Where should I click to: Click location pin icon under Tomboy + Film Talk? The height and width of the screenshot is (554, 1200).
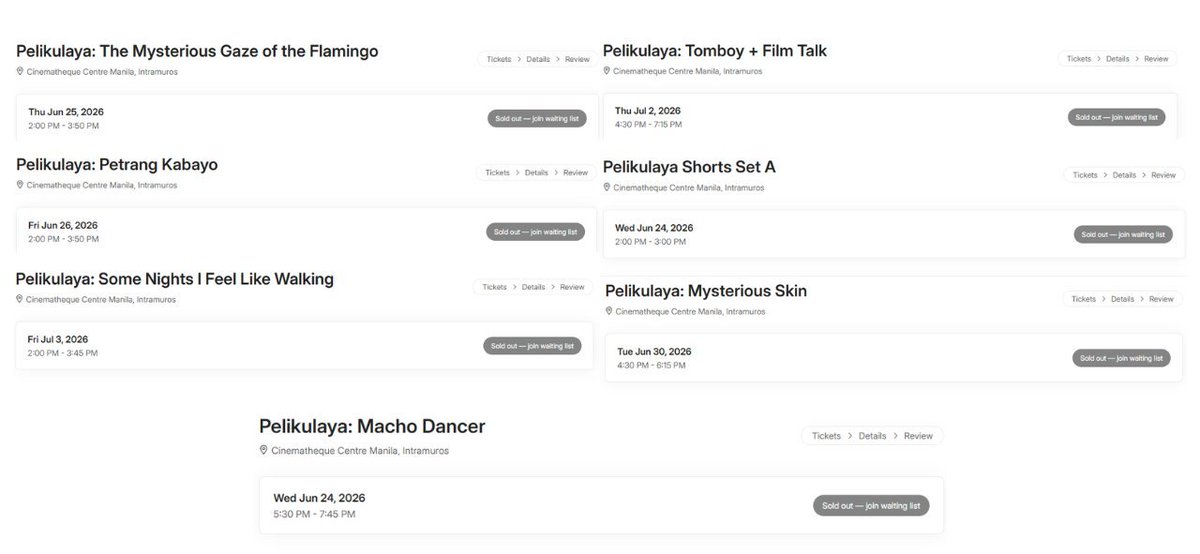(x=607, y=72)
